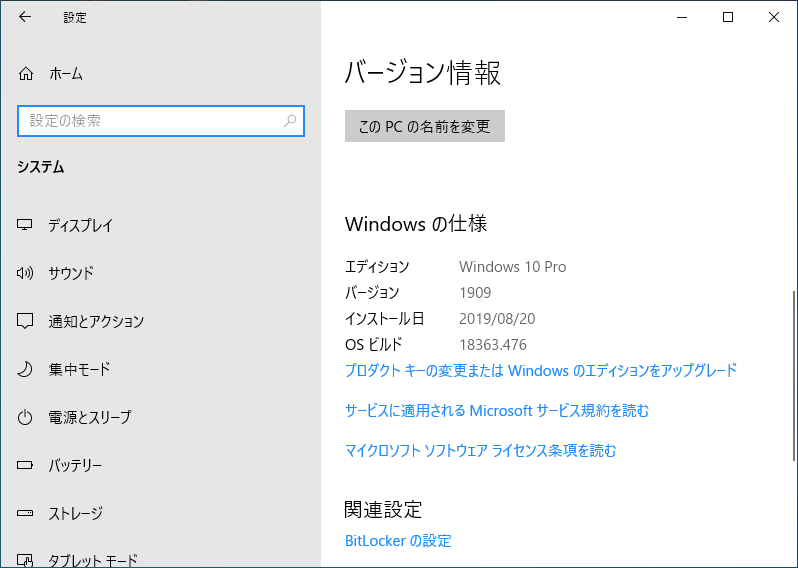The width and height of the screenshot is (798, 568).
Task: Go back with the arrow icon
Action: tap(24, 17)
